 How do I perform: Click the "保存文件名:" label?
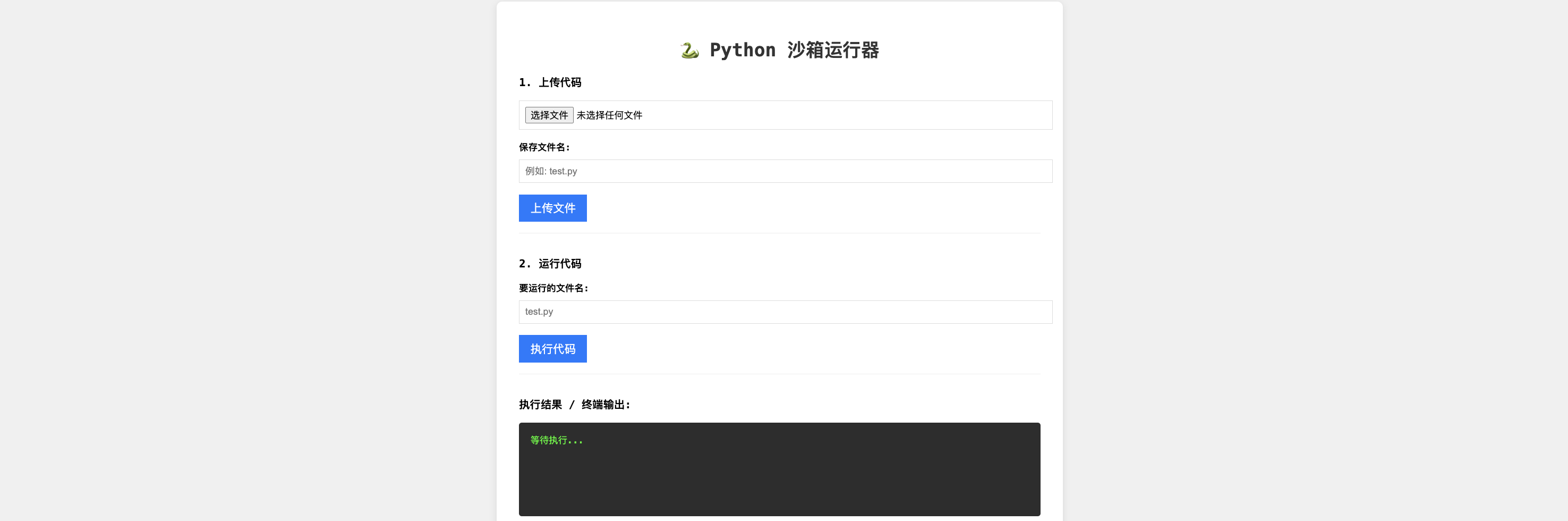click(x=544, y=147)
